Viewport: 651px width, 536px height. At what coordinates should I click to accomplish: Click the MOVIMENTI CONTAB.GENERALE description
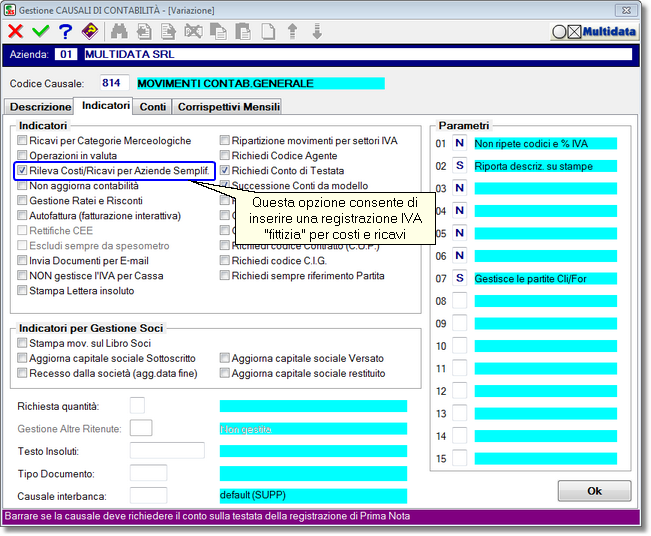pos(261,83)
